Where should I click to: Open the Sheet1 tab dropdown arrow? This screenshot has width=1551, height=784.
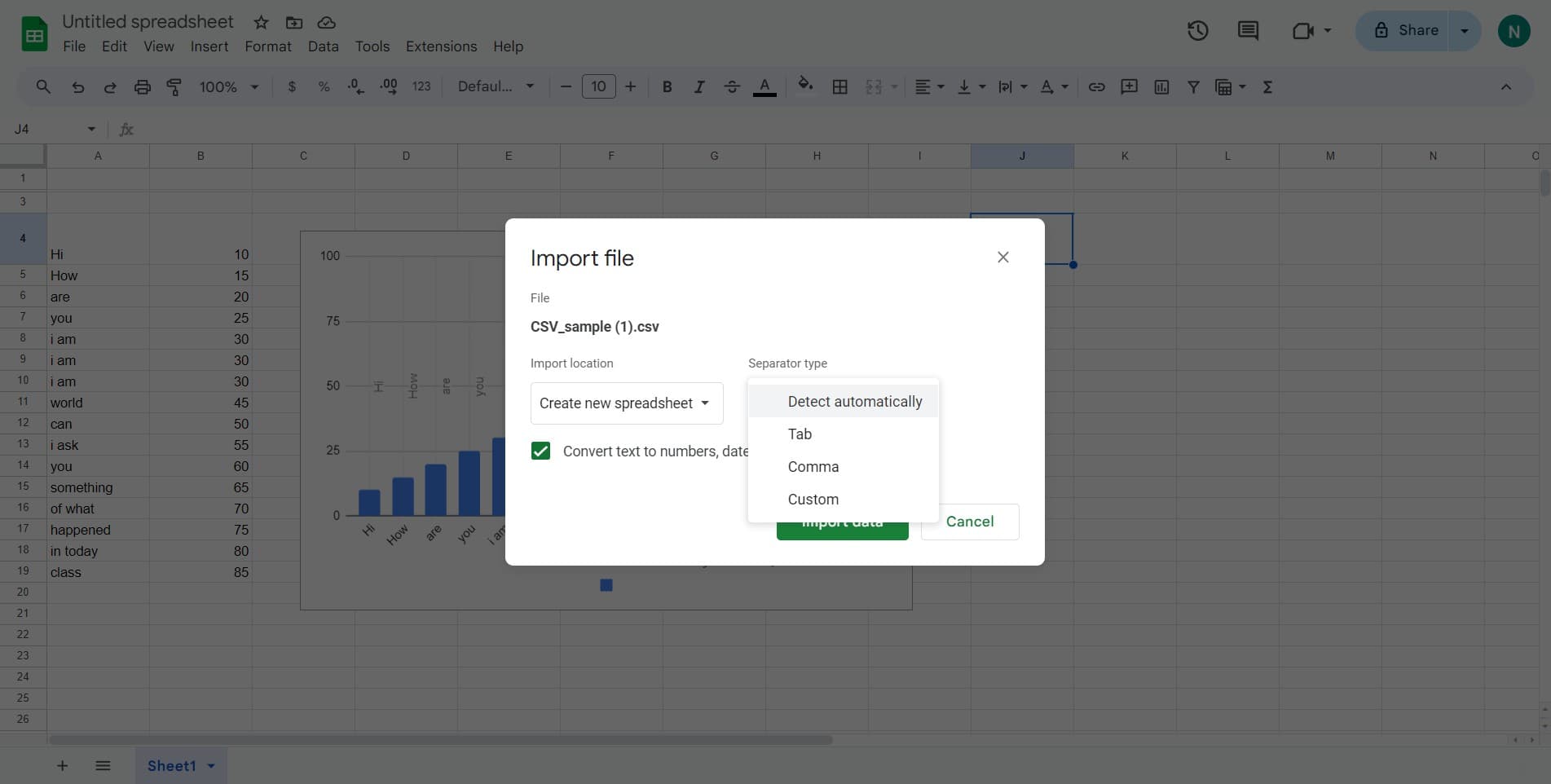pyautogui.click(x=211, y=766)
